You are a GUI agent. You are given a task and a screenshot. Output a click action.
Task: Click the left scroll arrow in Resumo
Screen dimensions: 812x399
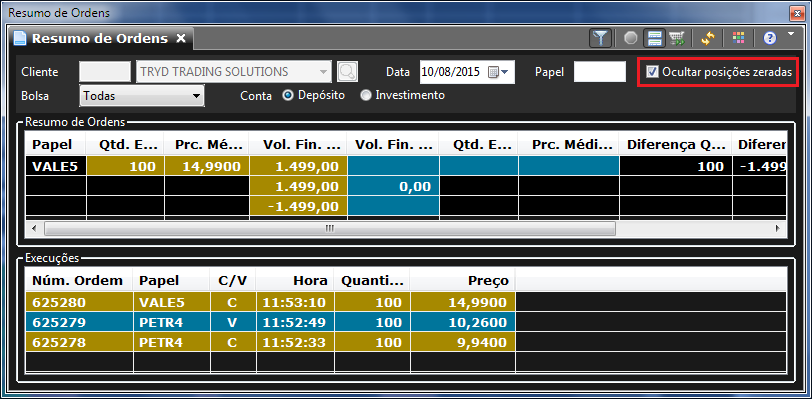[x=34, y=229]
